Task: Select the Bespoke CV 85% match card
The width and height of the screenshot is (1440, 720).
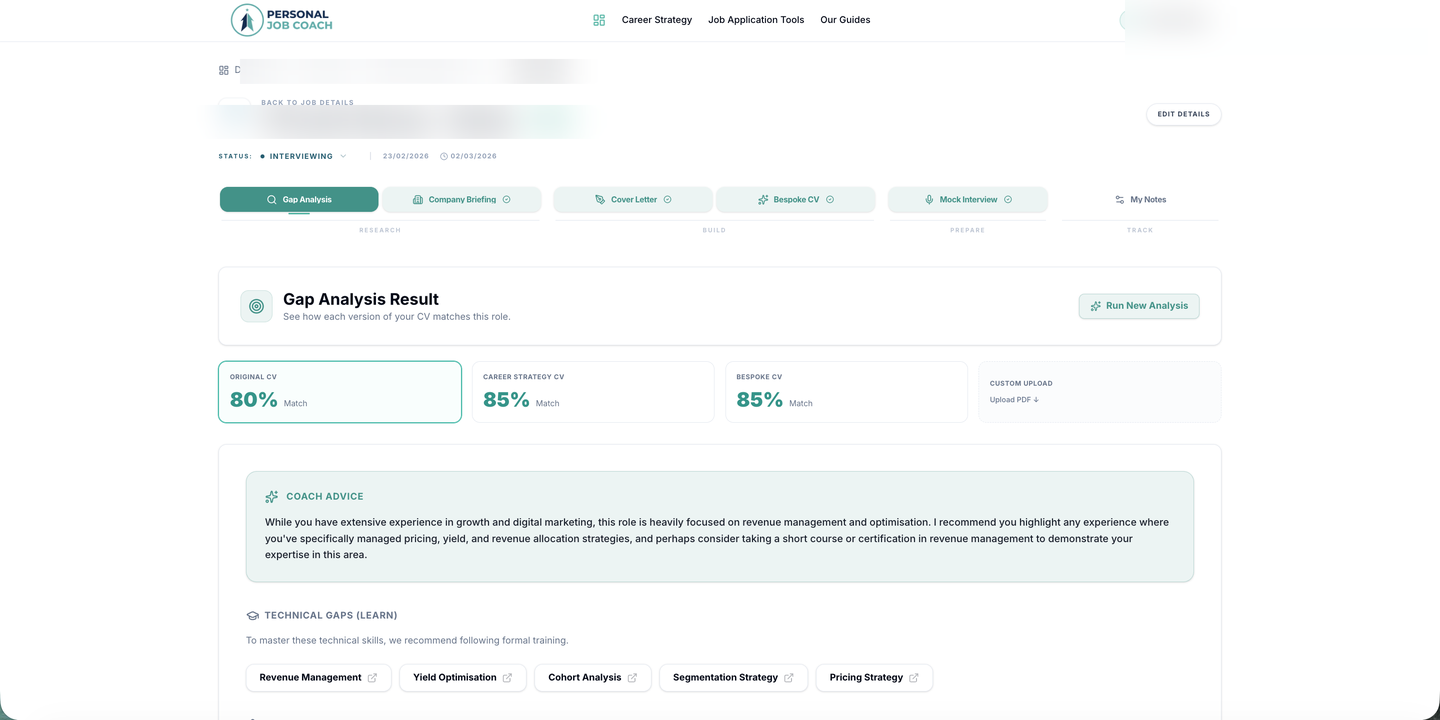Action: (846, 392)
